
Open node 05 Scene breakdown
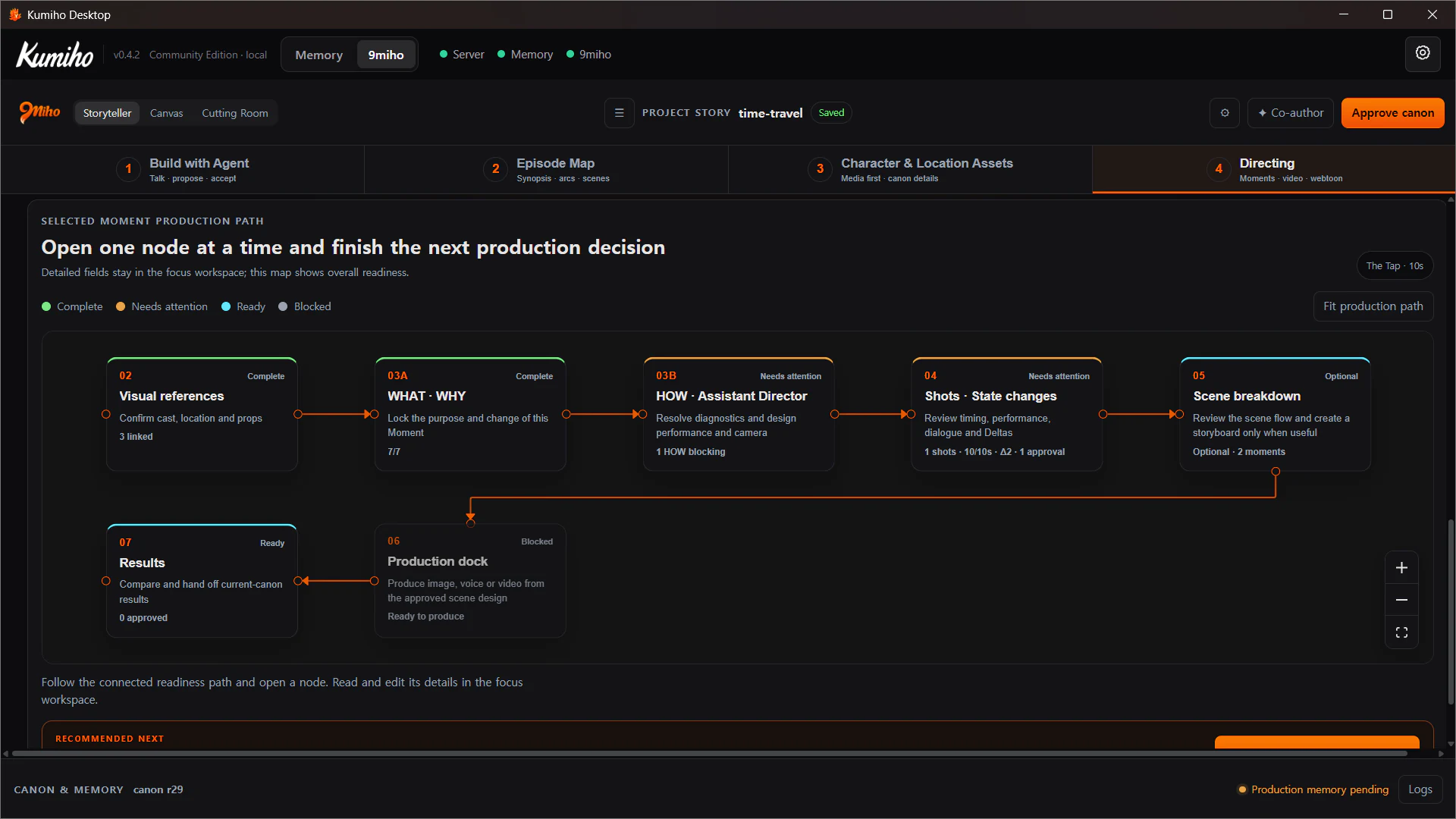pos(1276,414)
